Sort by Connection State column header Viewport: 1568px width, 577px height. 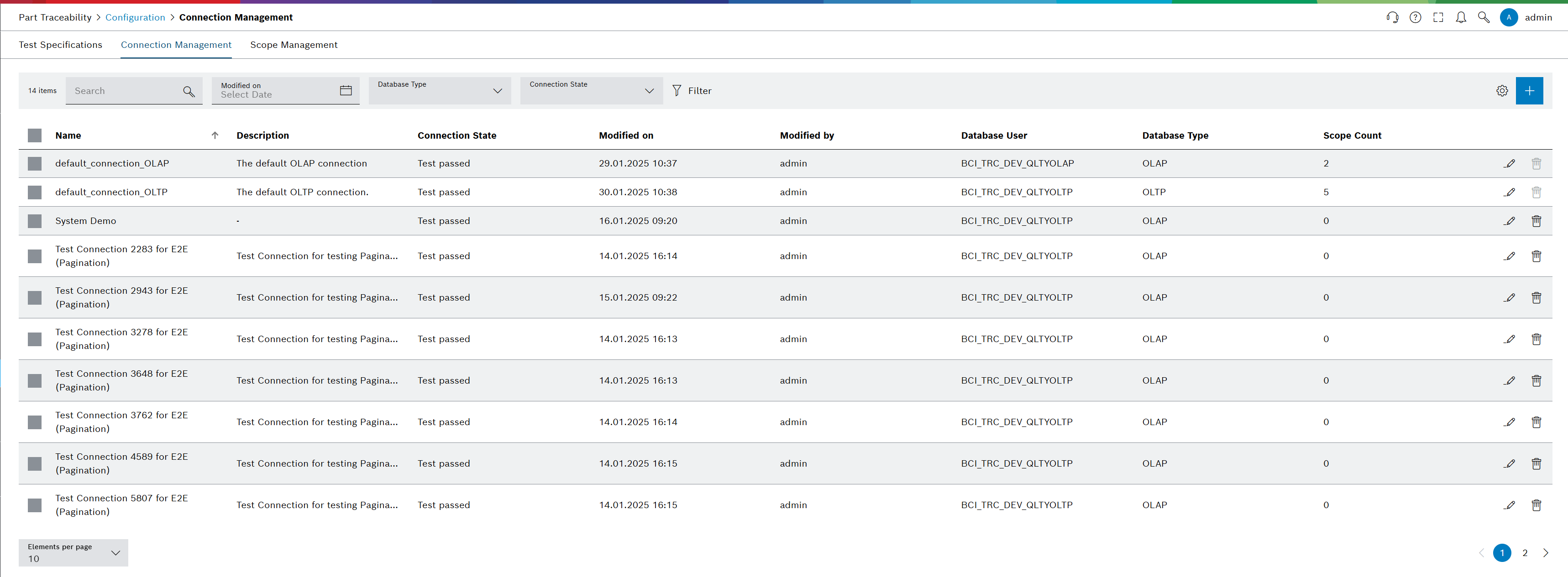[x=456, y=135]
